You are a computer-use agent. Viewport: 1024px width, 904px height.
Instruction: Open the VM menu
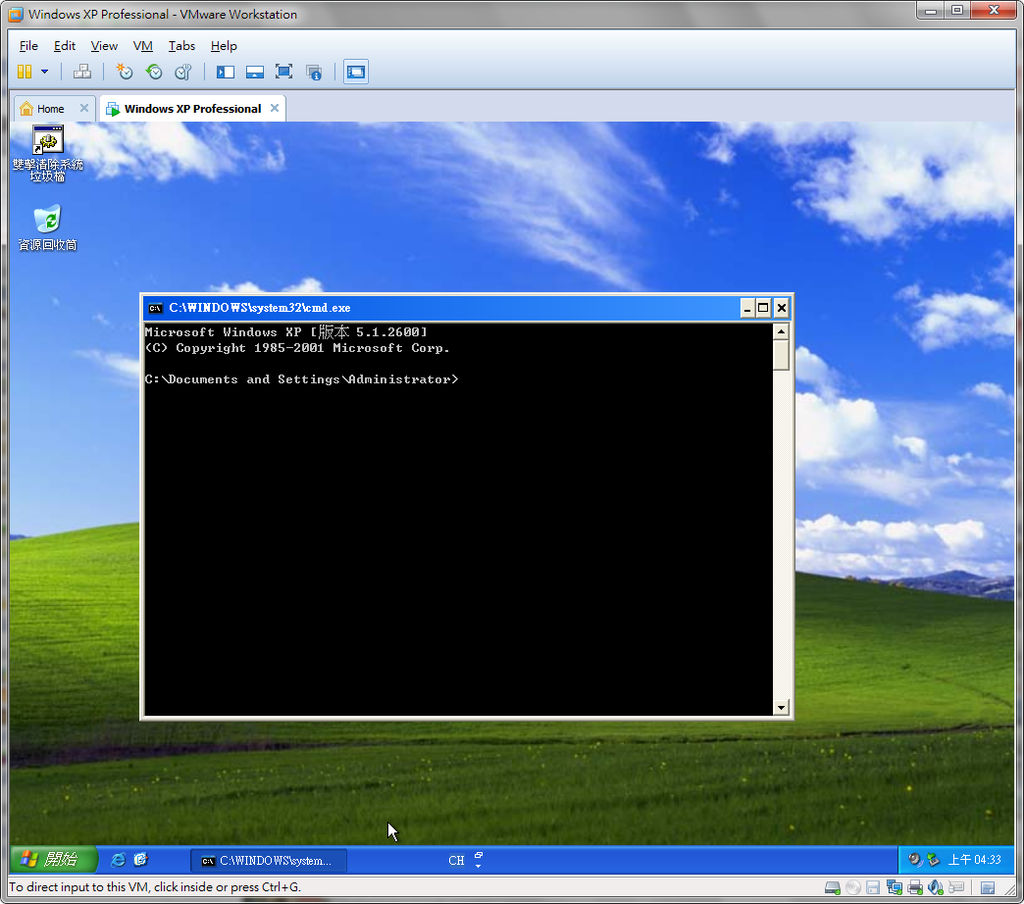click(x=143, y=46)
